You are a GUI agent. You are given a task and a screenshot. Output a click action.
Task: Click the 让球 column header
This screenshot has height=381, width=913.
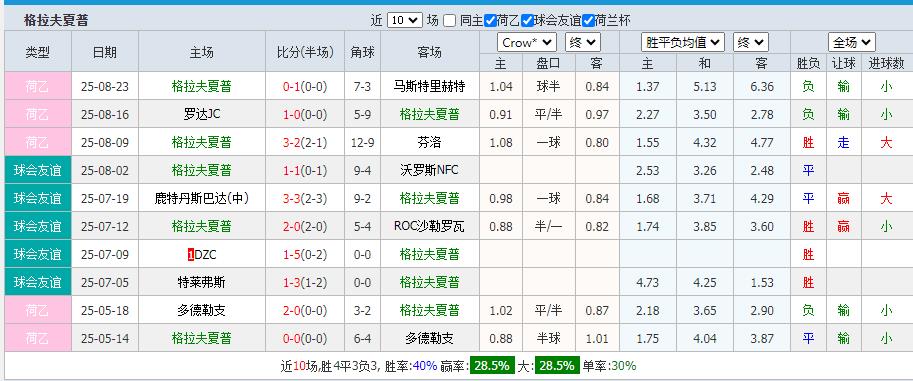click(843, 63)
